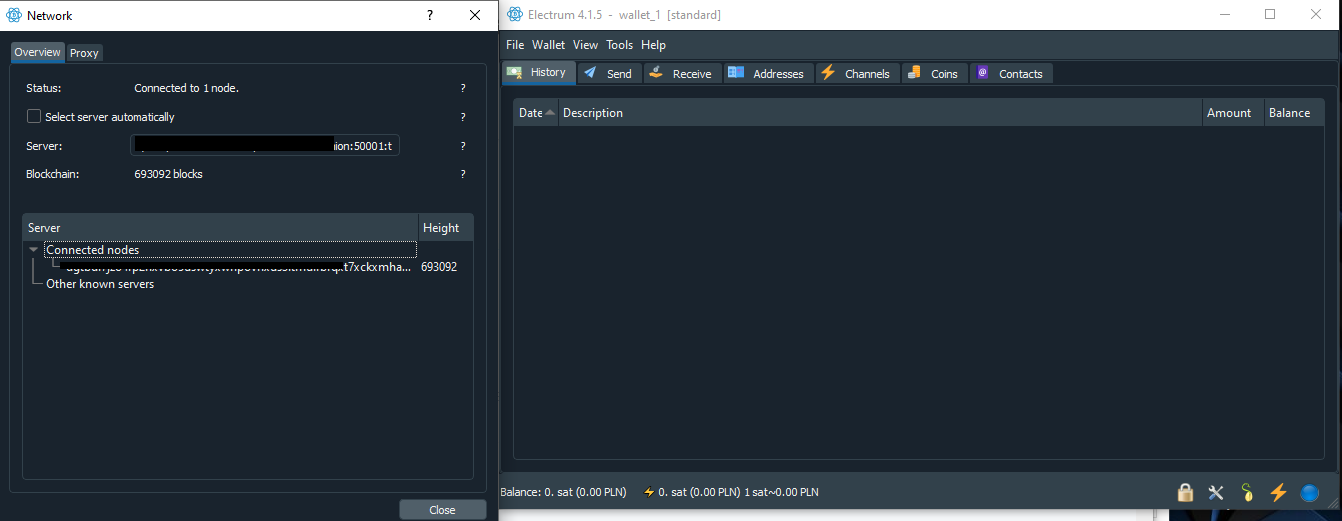
Task: Sort history by the Date column header
Action: click(x=536, y=113)
